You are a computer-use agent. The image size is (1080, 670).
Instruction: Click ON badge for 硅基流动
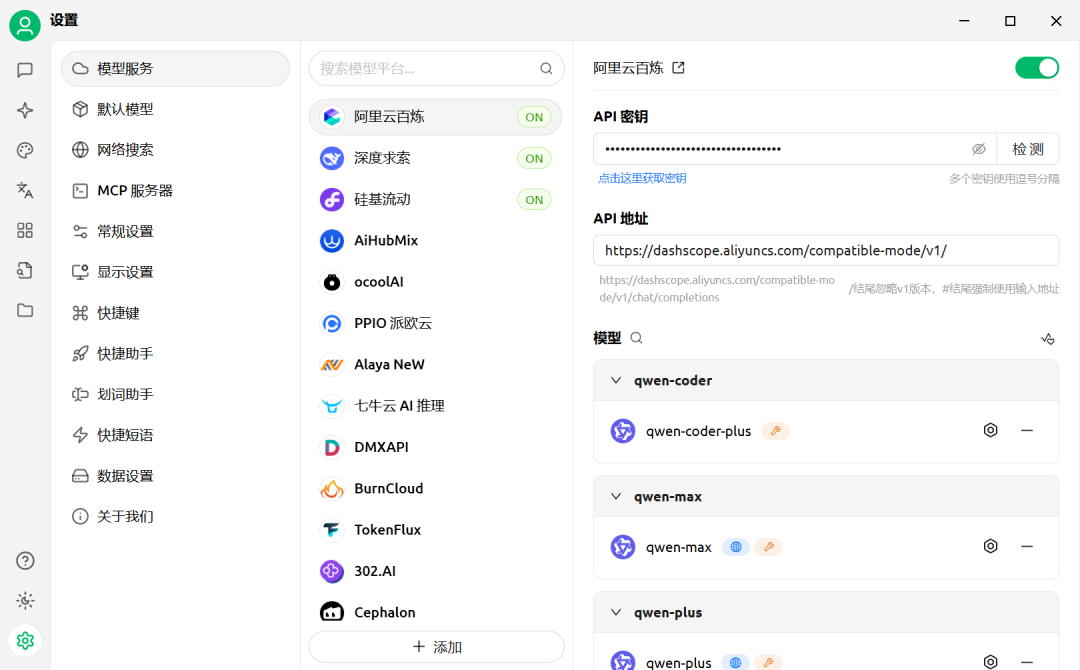(x=534, y=200)
